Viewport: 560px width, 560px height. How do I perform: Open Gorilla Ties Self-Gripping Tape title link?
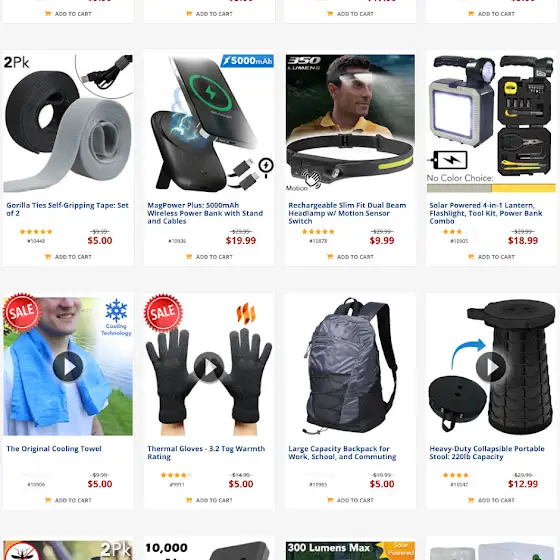tap(68, 209)
